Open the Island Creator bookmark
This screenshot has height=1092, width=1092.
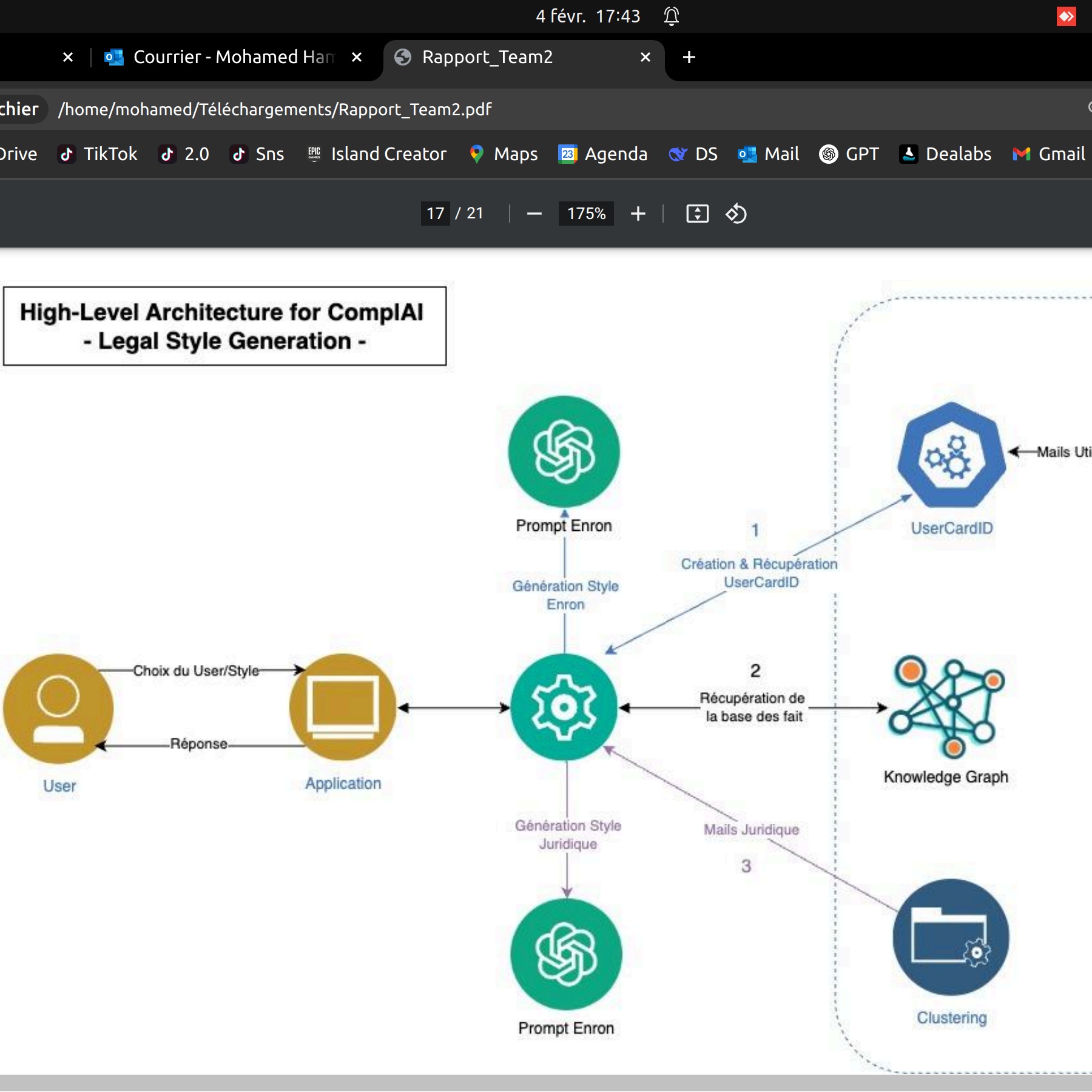point(377,154)
